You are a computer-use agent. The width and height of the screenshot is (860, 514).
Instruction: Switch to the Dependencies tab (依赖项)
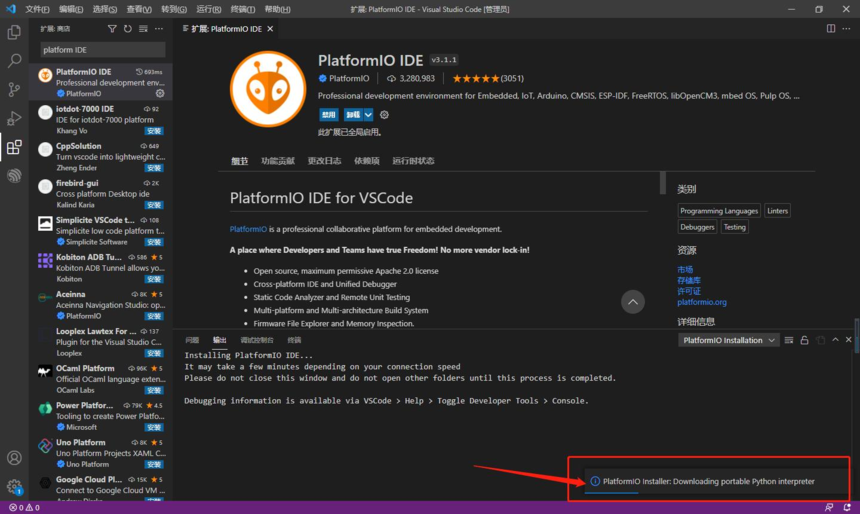(x=366, y=161)
